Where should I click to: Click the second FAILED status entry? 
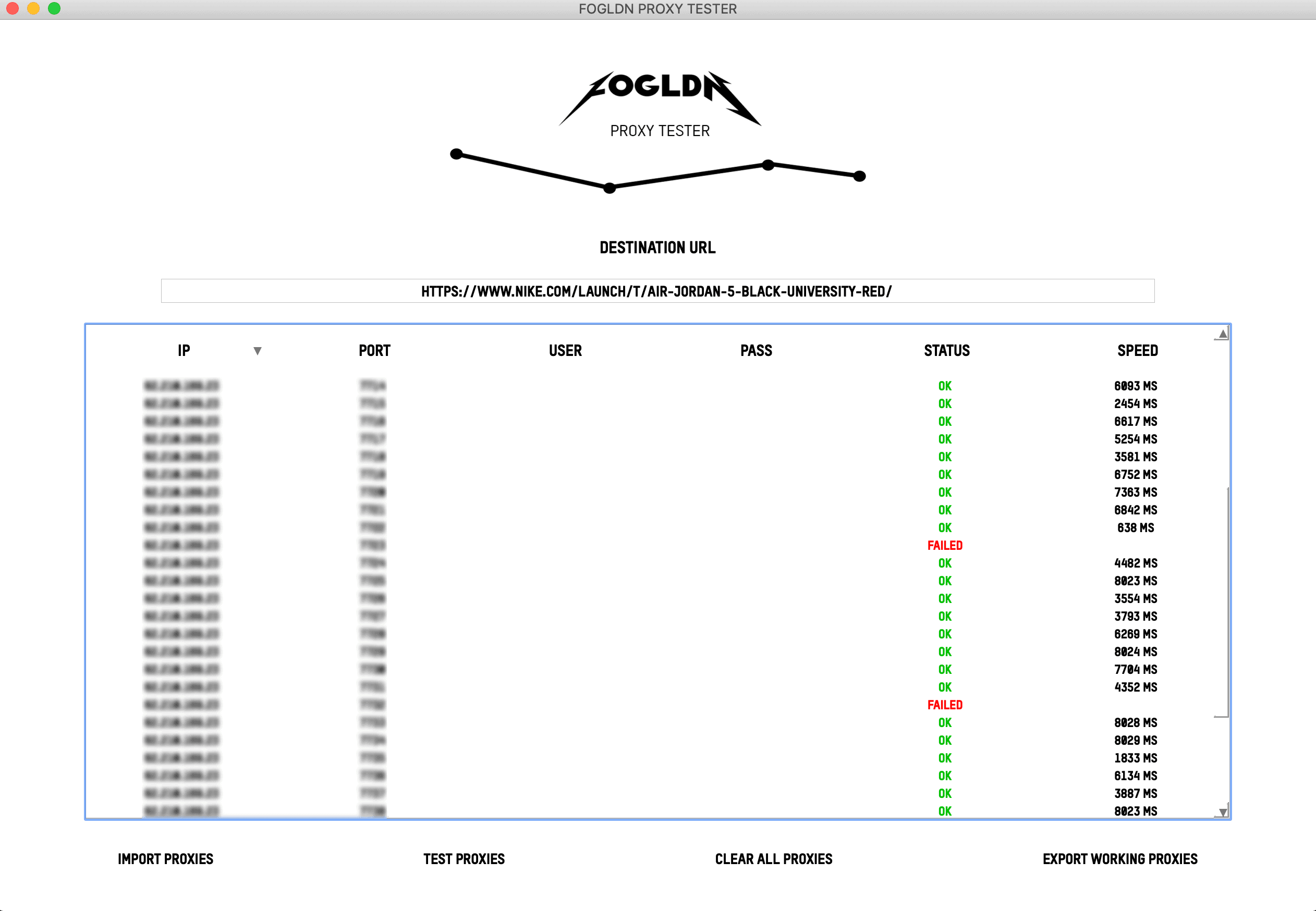tap(945, 705)
